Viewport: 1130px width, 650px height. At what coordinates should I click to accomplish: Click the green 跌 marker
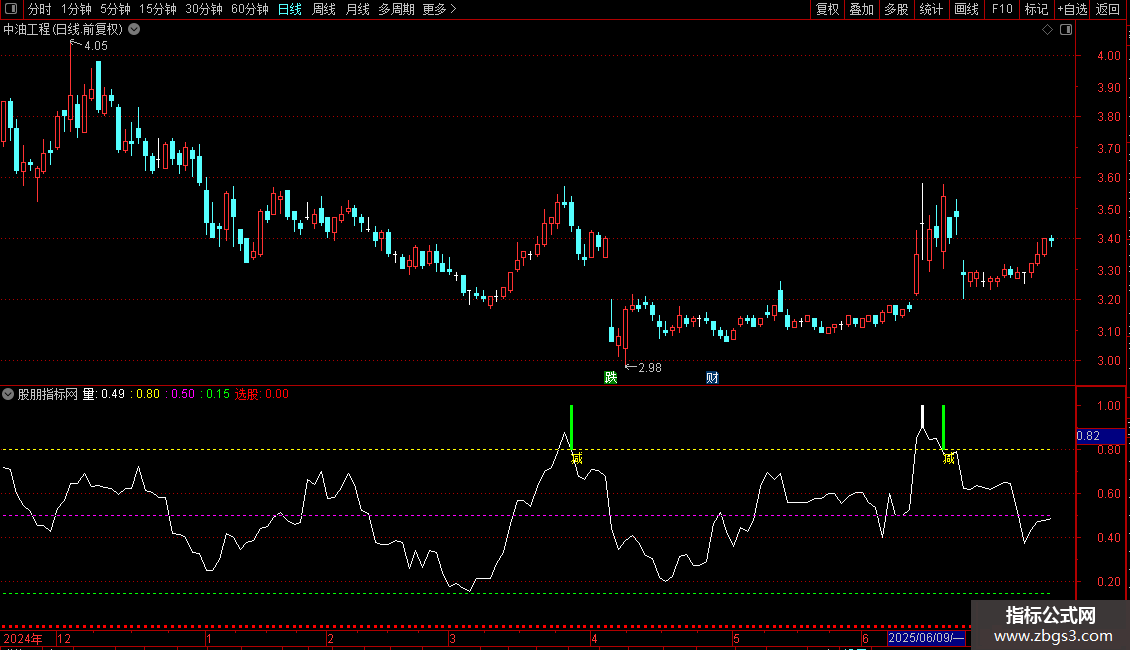(x=610, y=378)
